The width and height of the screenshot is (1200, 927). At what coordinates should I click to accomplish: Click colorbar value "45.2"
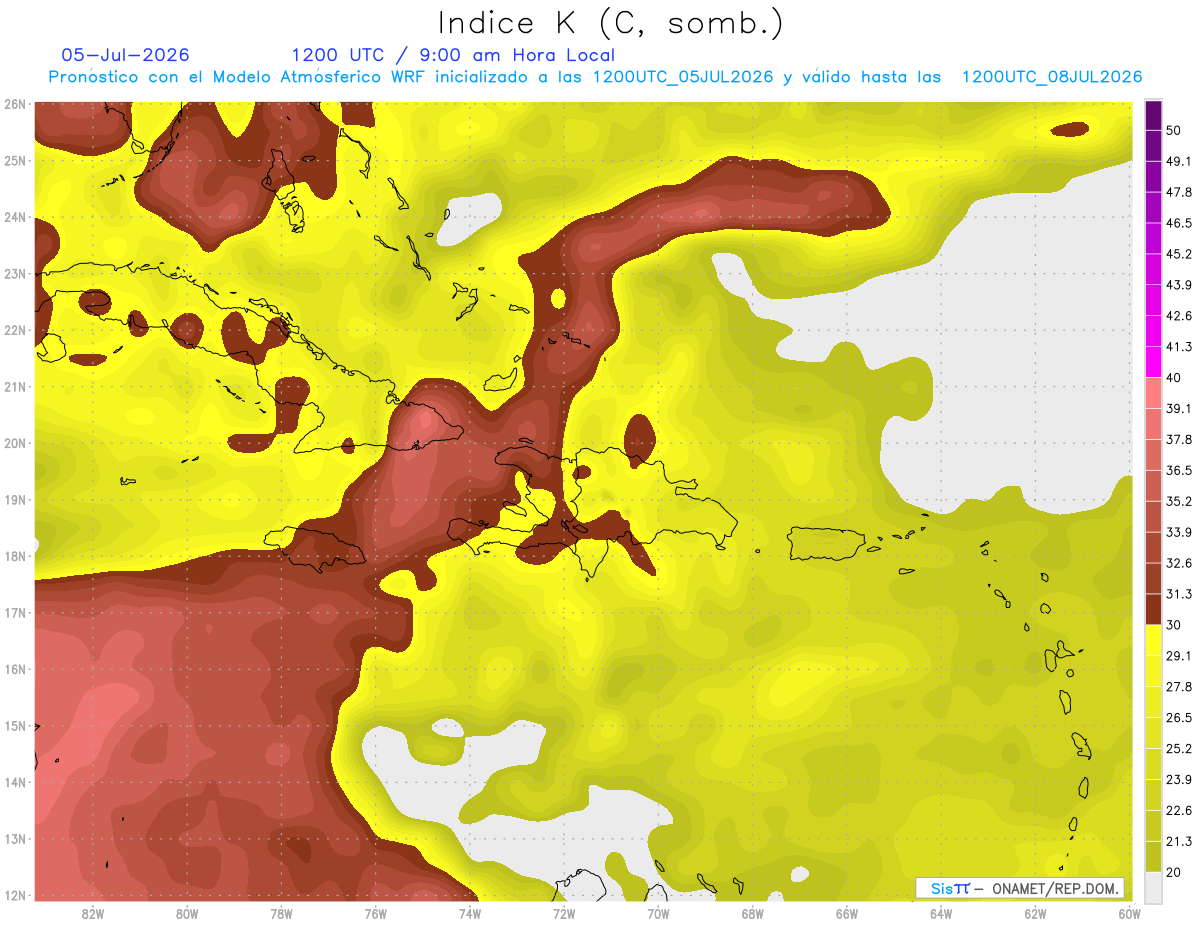tap(1179, 254)
